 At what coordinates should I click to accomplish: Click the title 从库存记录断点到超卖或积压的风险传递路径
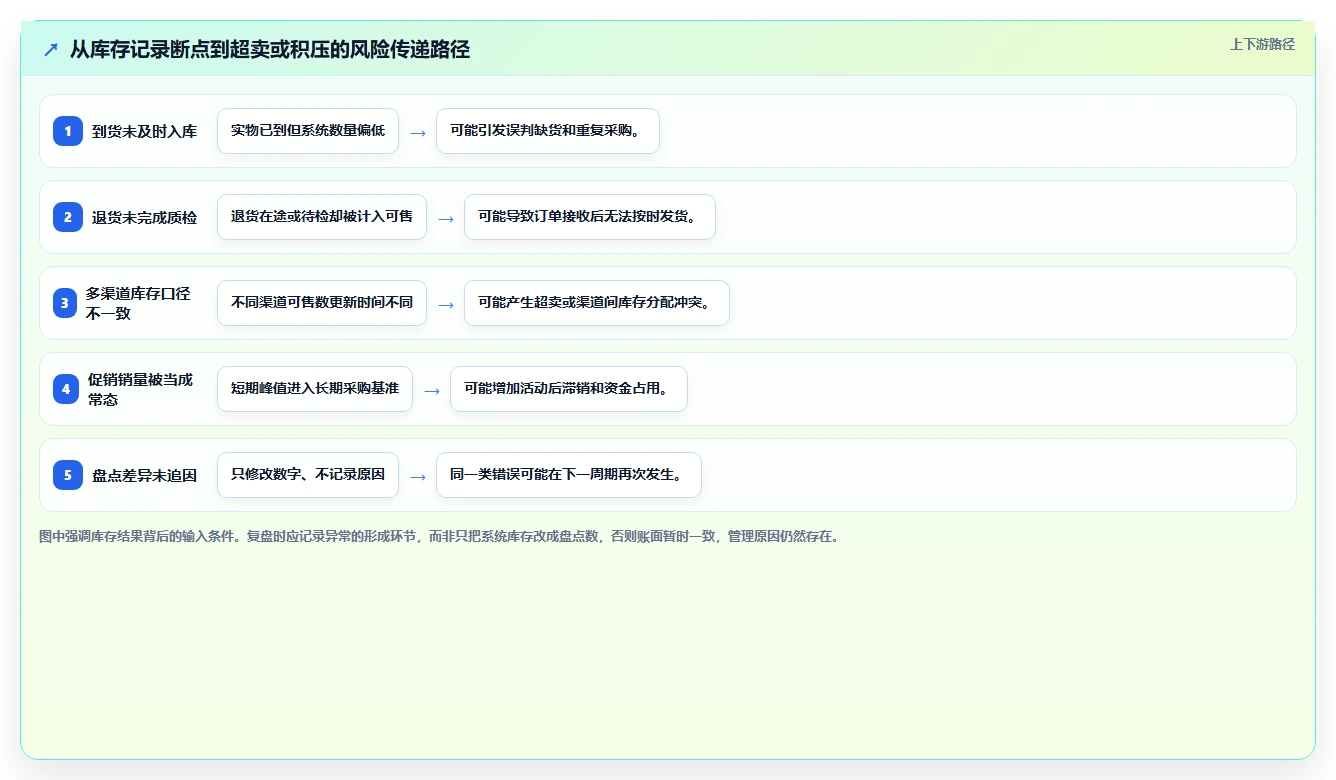click(270, 49)
